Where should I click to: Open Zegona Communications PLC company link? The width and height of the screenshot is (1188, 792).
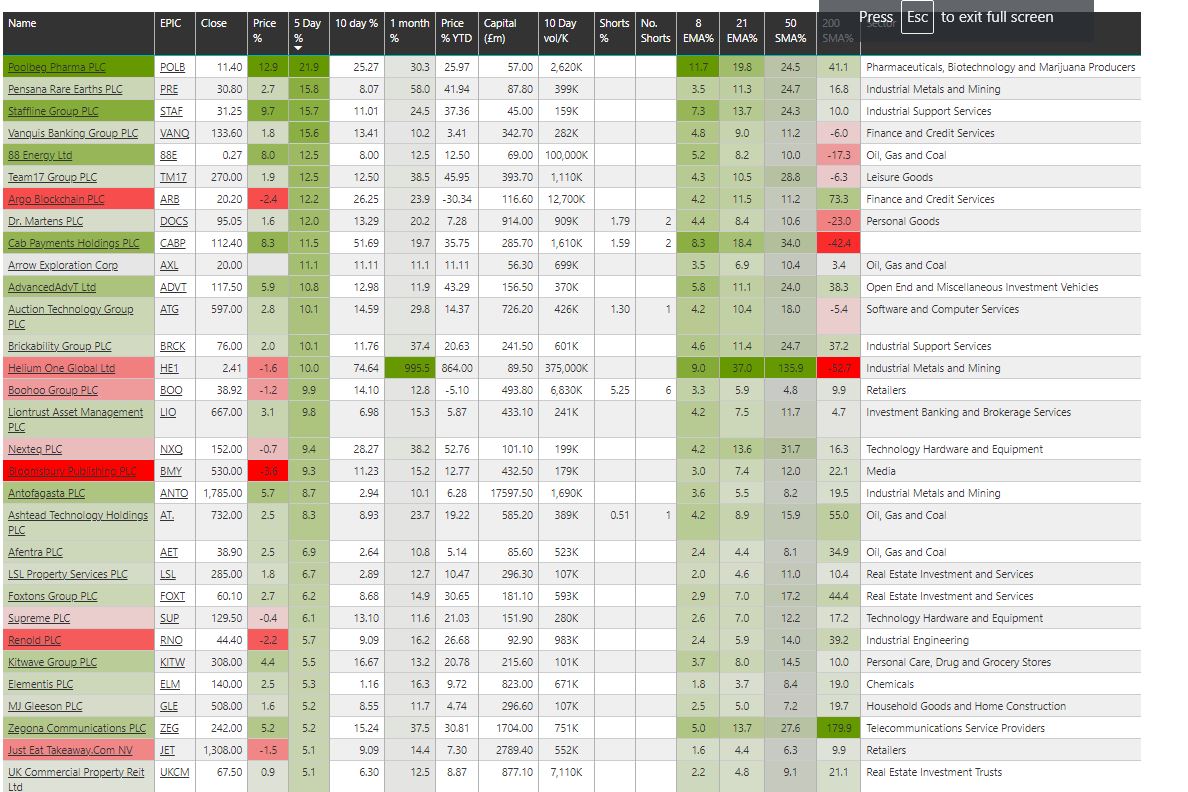coord(77,728)
